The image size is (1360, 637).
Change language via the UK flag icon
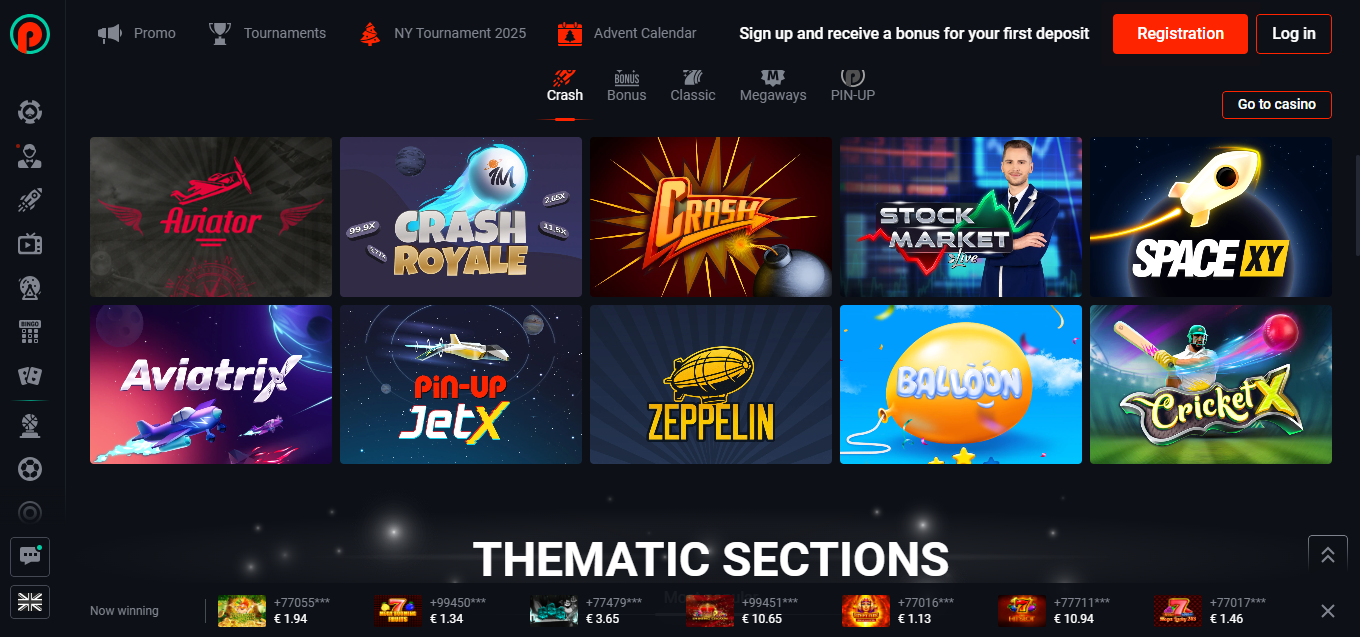tap(30, 601)
